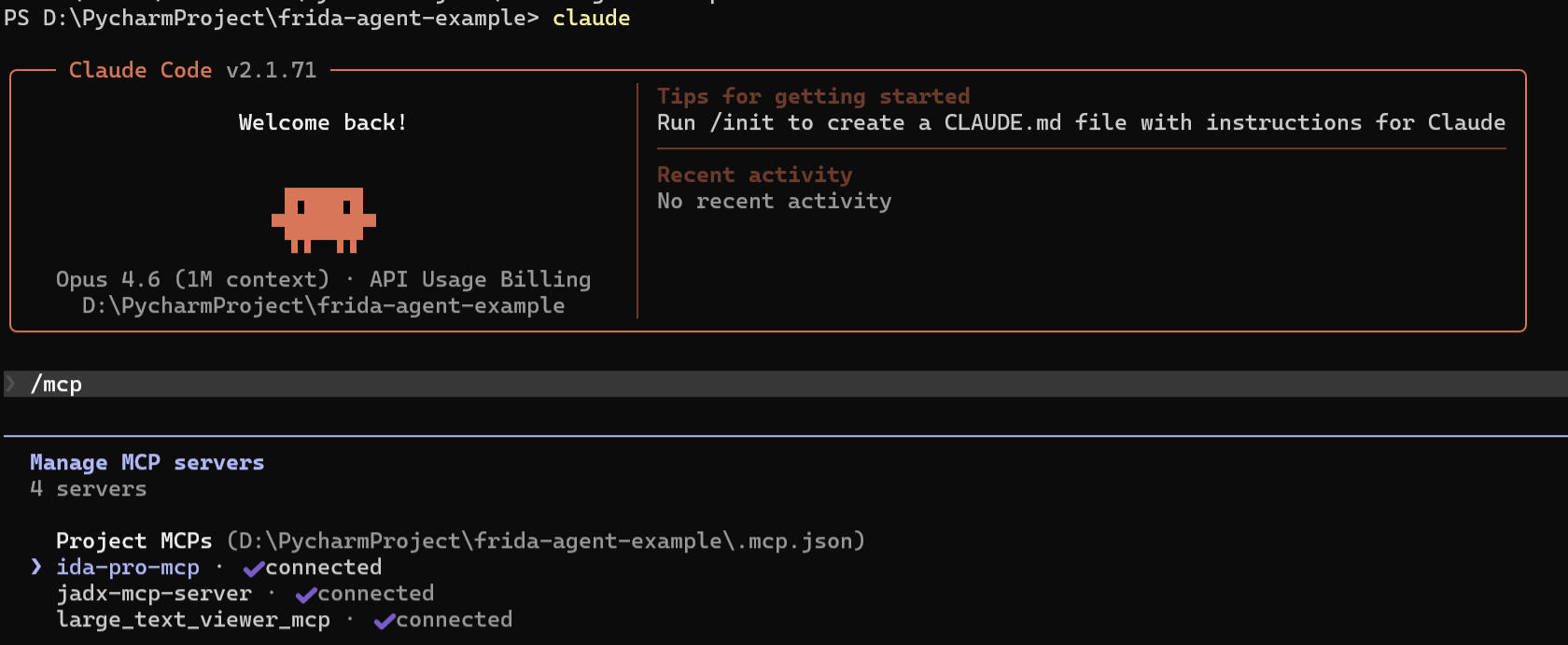This screenshot has width=1568, height=645.
Task: Click the ida-pro-mcp connected checkmark
Action: (x=253, y=568)
